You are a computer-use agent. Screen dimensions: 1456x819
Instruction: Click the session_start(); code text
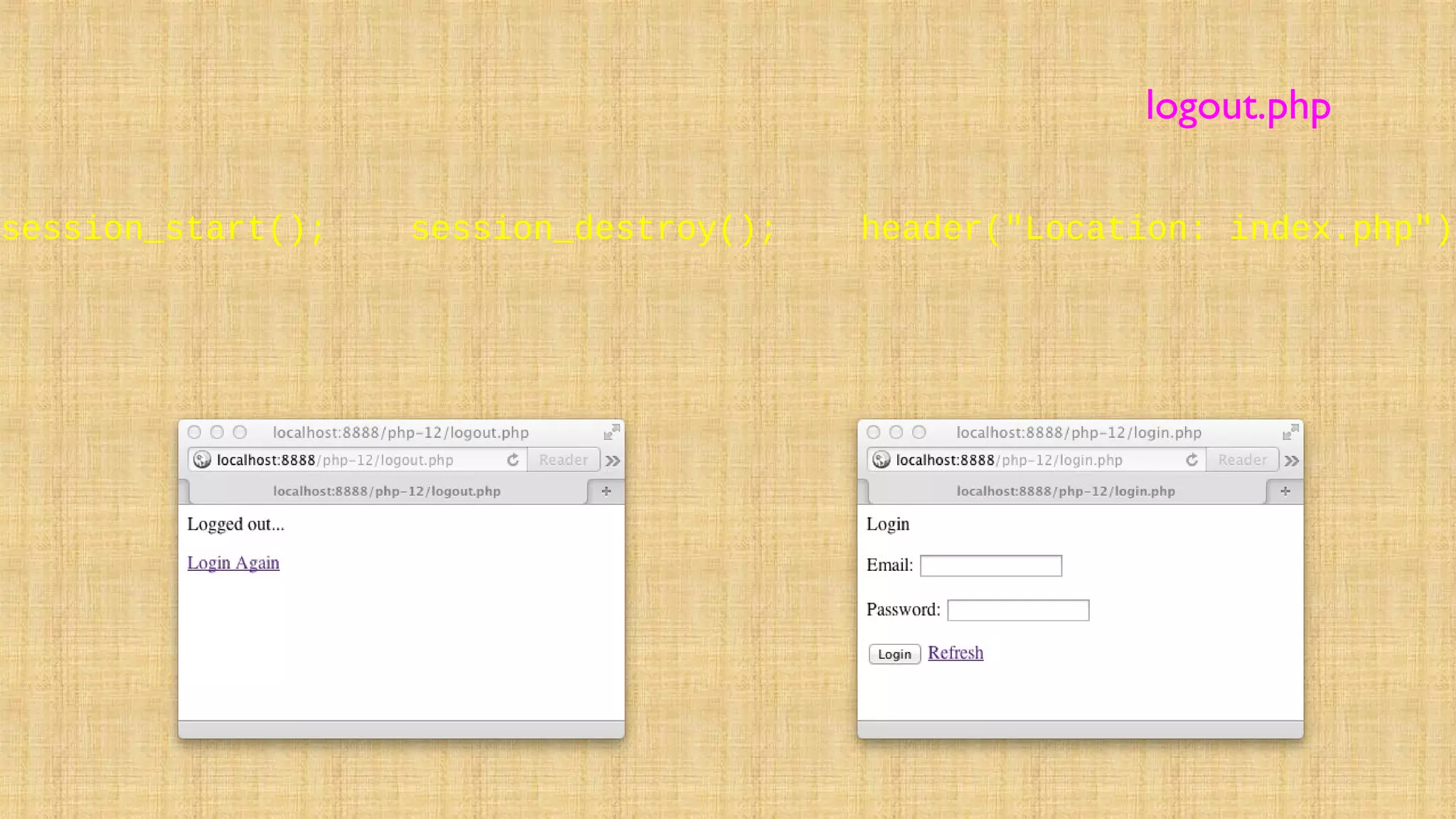[164, 229]
